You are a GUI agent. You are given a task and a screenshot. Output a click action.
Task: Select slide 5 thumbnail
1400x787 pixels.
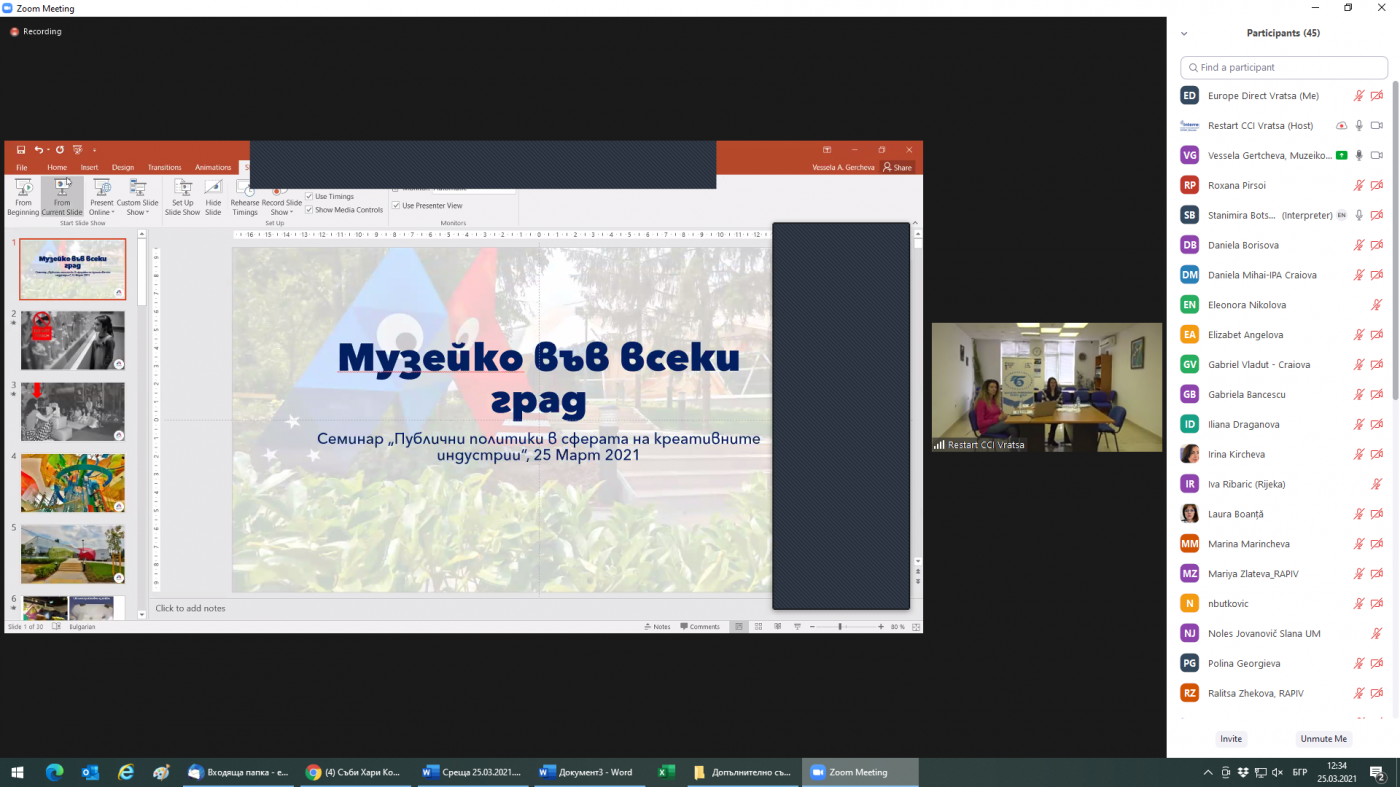click(73, 555)
